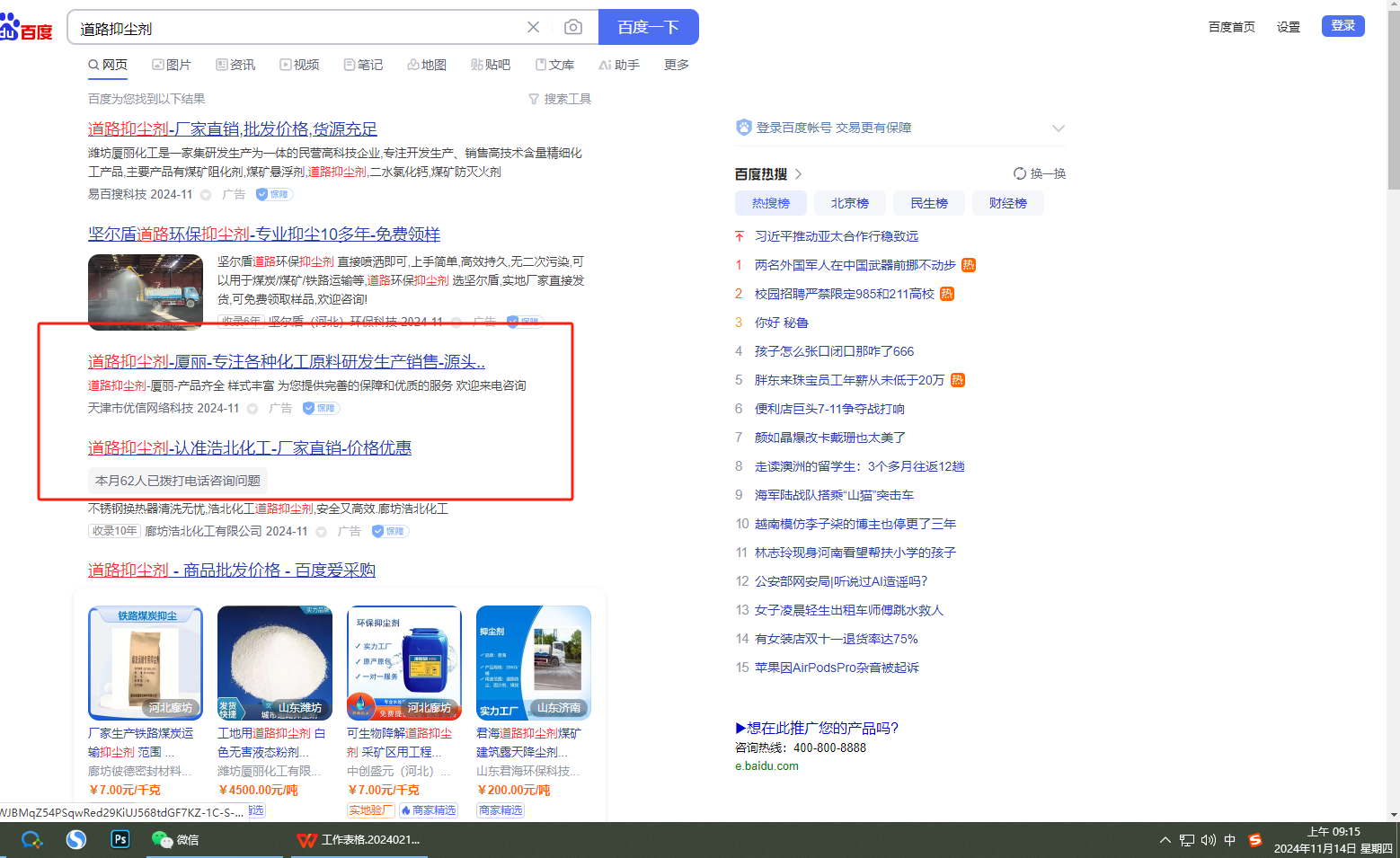Open hot search 便利店巨头7-11争夺战打响

[829, 409]
